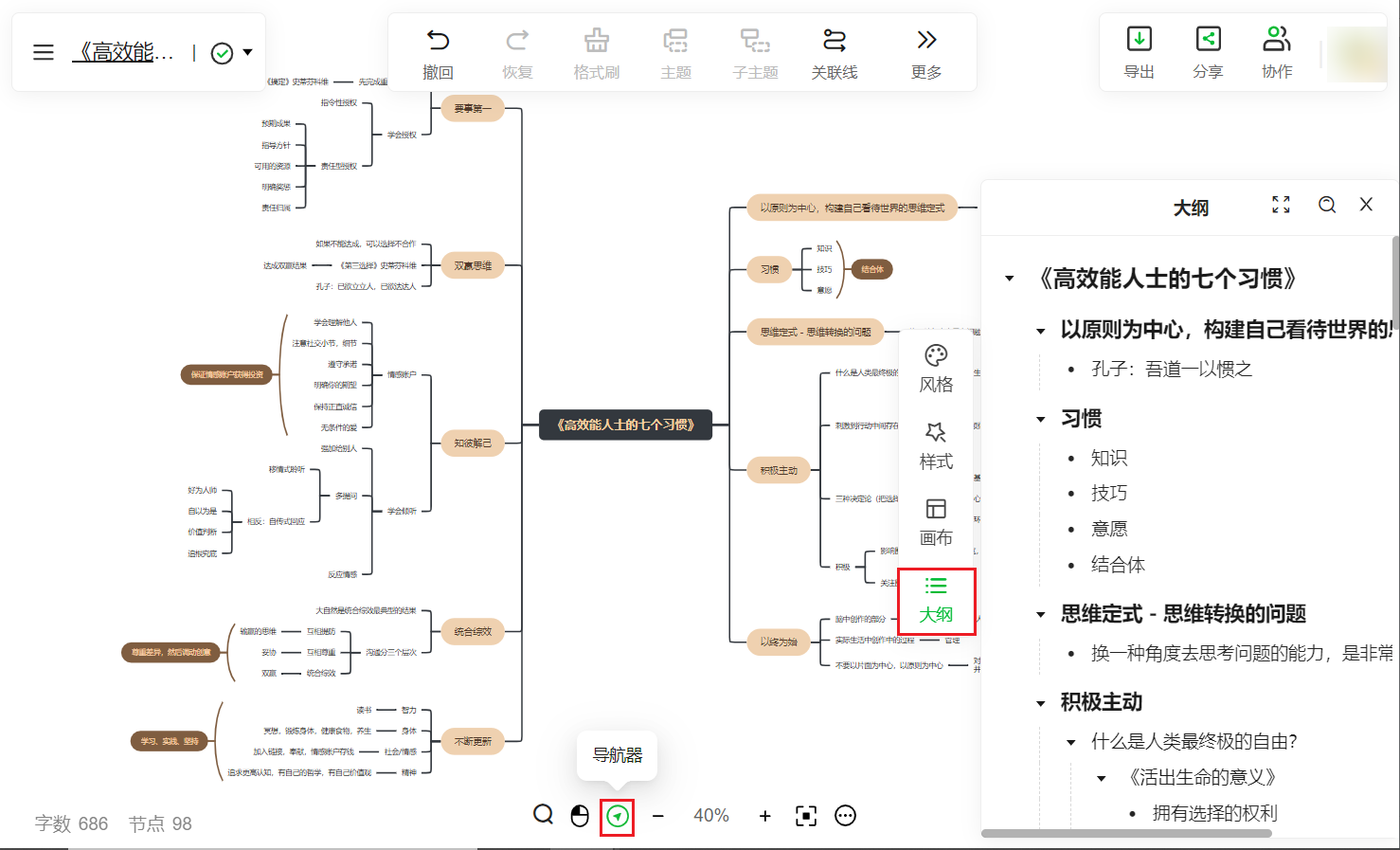
Task: Search within the outline panel
Action: point(1327,205)
